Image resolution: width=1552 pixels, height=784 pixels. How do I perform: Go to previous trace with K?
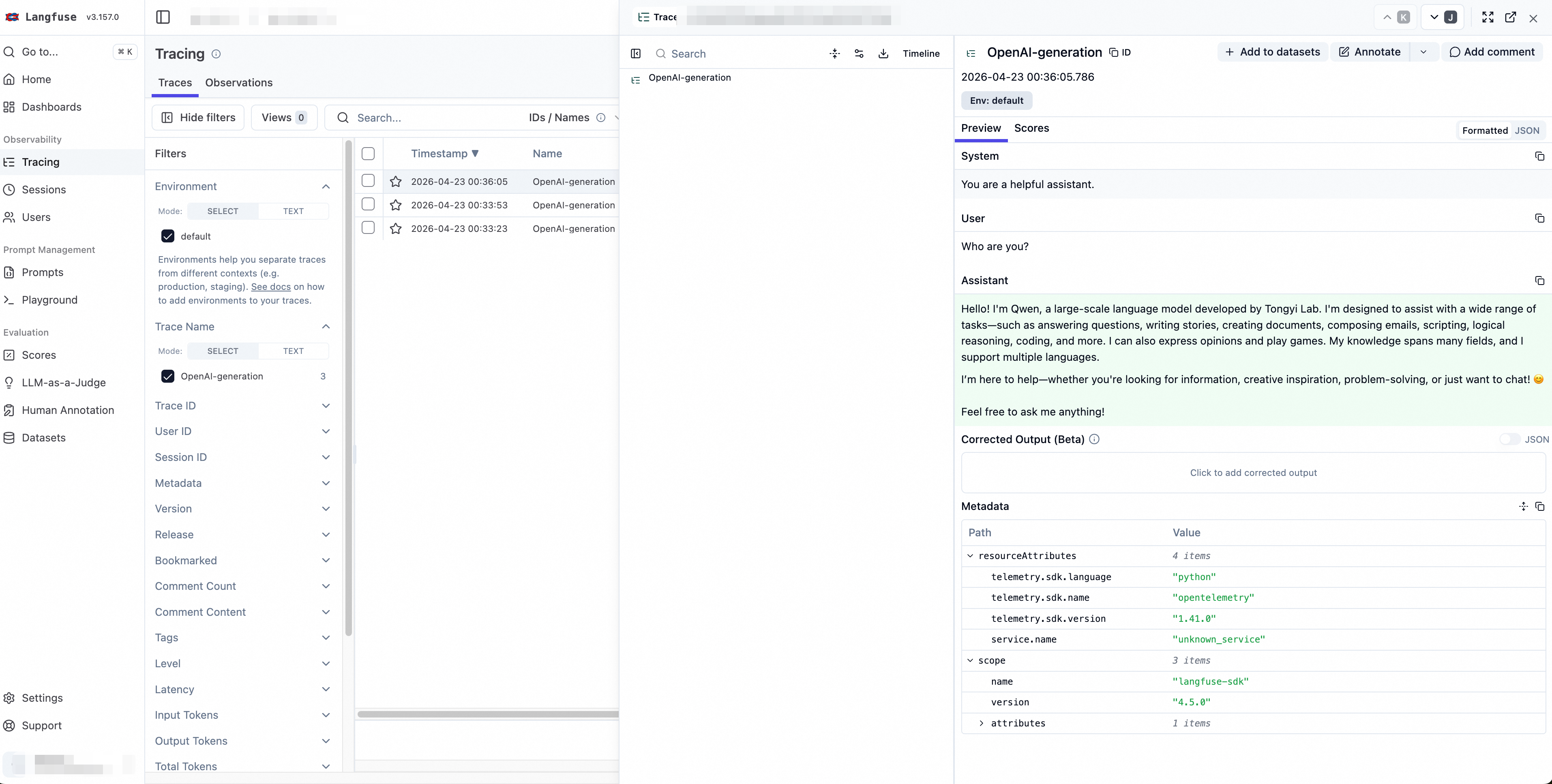tap(1396, 17)
